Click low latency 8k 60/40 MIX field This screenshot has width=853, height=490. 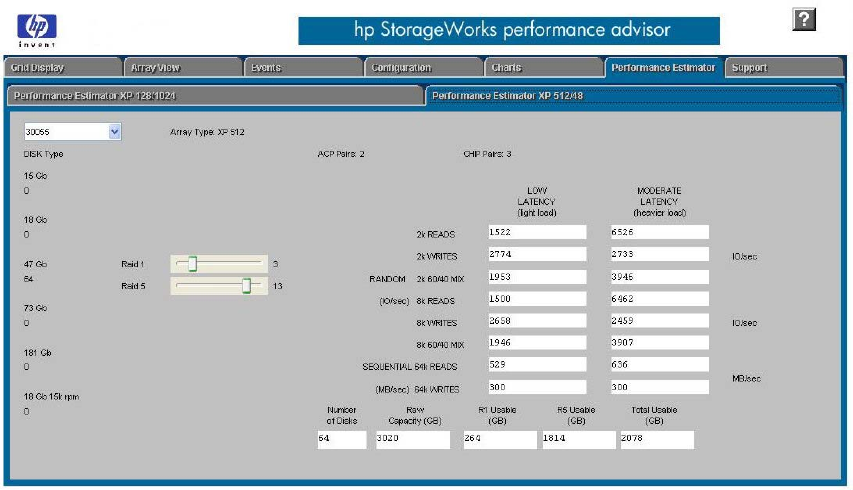click(537, 343)
